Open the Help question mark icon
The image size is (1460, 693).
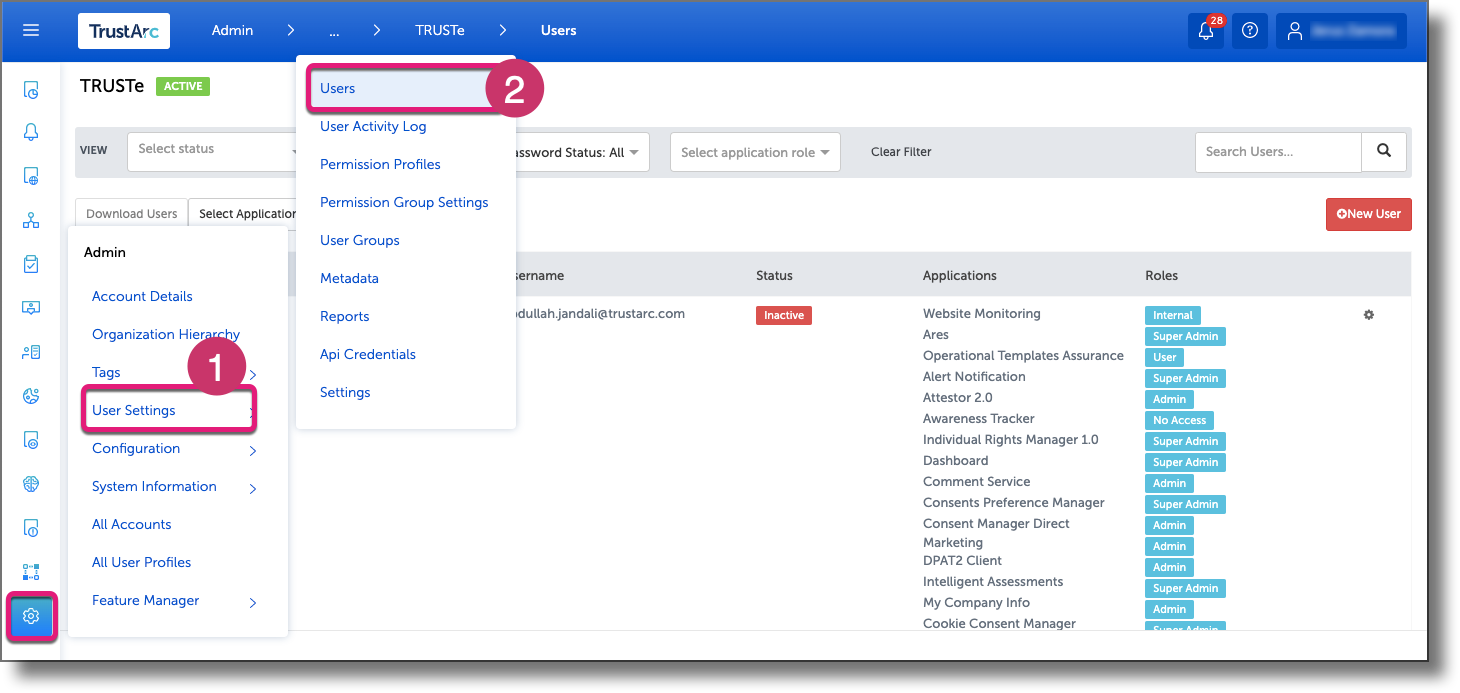[x=1249, y=31]
